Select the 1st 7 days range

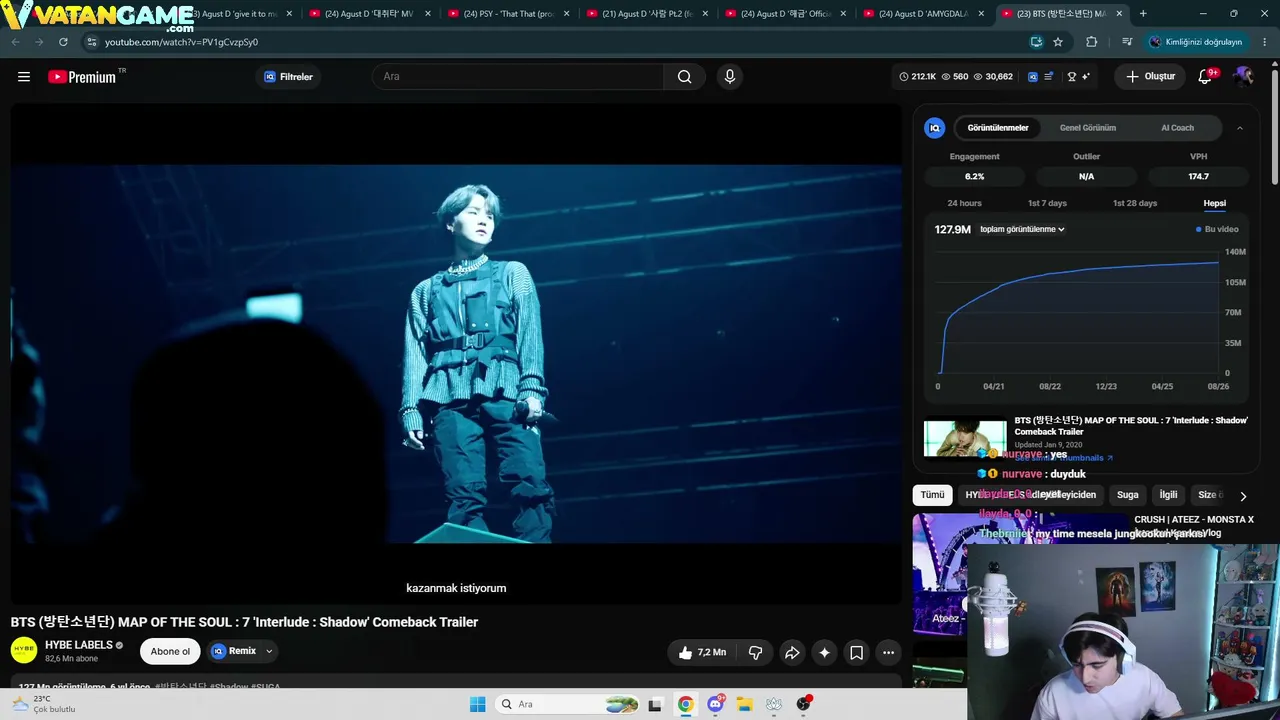(x=1047, y=203)
